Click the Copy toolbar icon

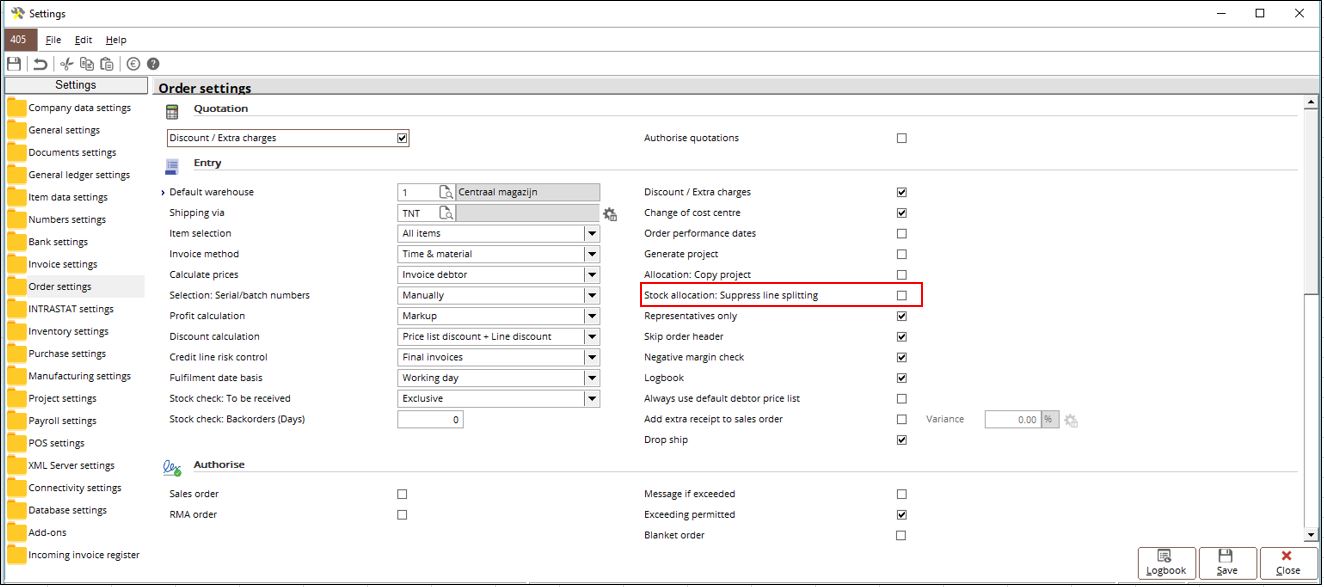click(87, 63)
